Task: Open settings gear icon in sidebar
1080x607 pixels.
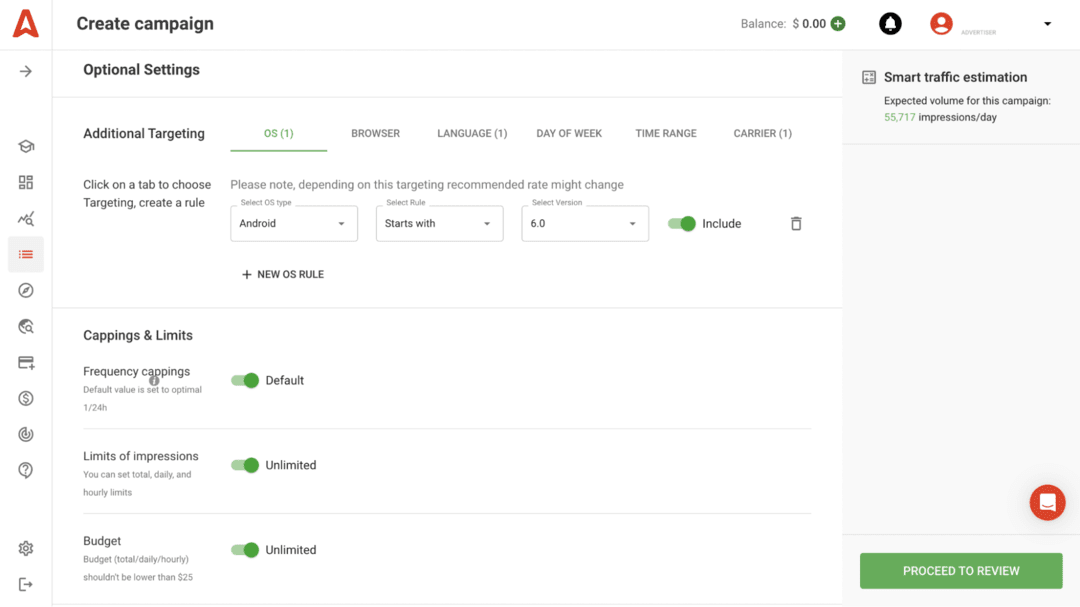Action: point(26,548)
